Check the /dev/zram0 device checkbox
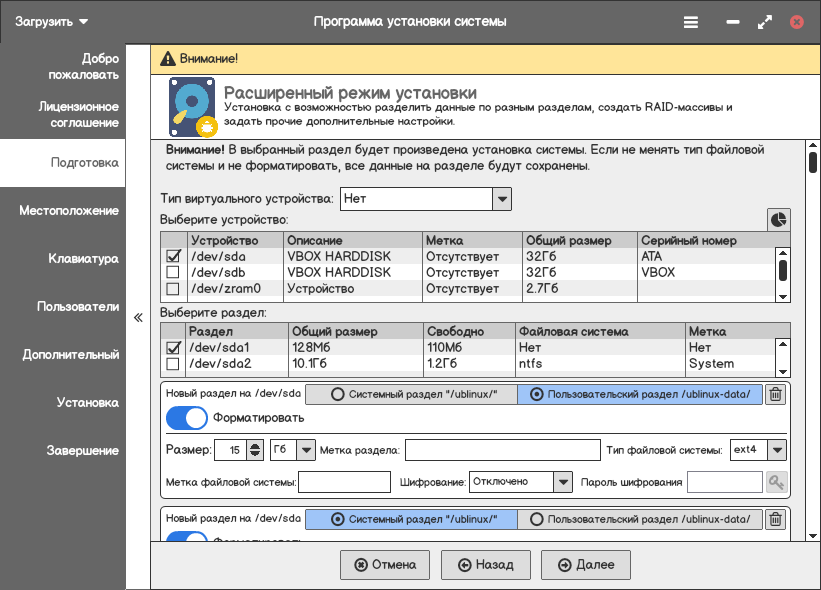 (173, 288)
